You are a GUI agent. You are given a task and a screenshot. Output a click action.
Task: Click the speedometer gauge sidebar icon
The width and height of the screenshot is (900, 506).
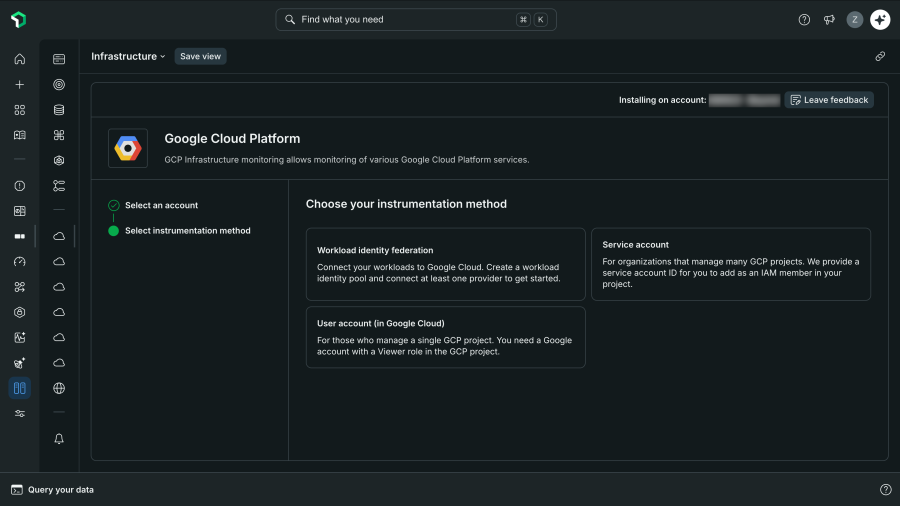pyautogui.click(x=20, y=262)
